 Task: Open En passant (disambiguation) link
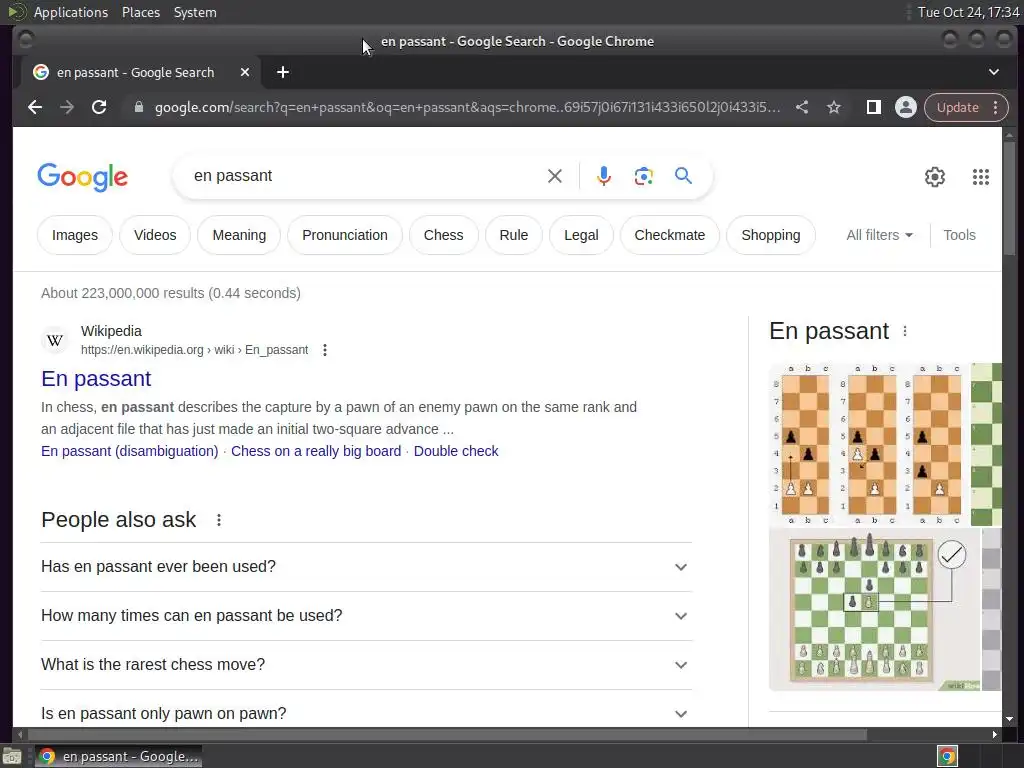[x=129, y=451]
